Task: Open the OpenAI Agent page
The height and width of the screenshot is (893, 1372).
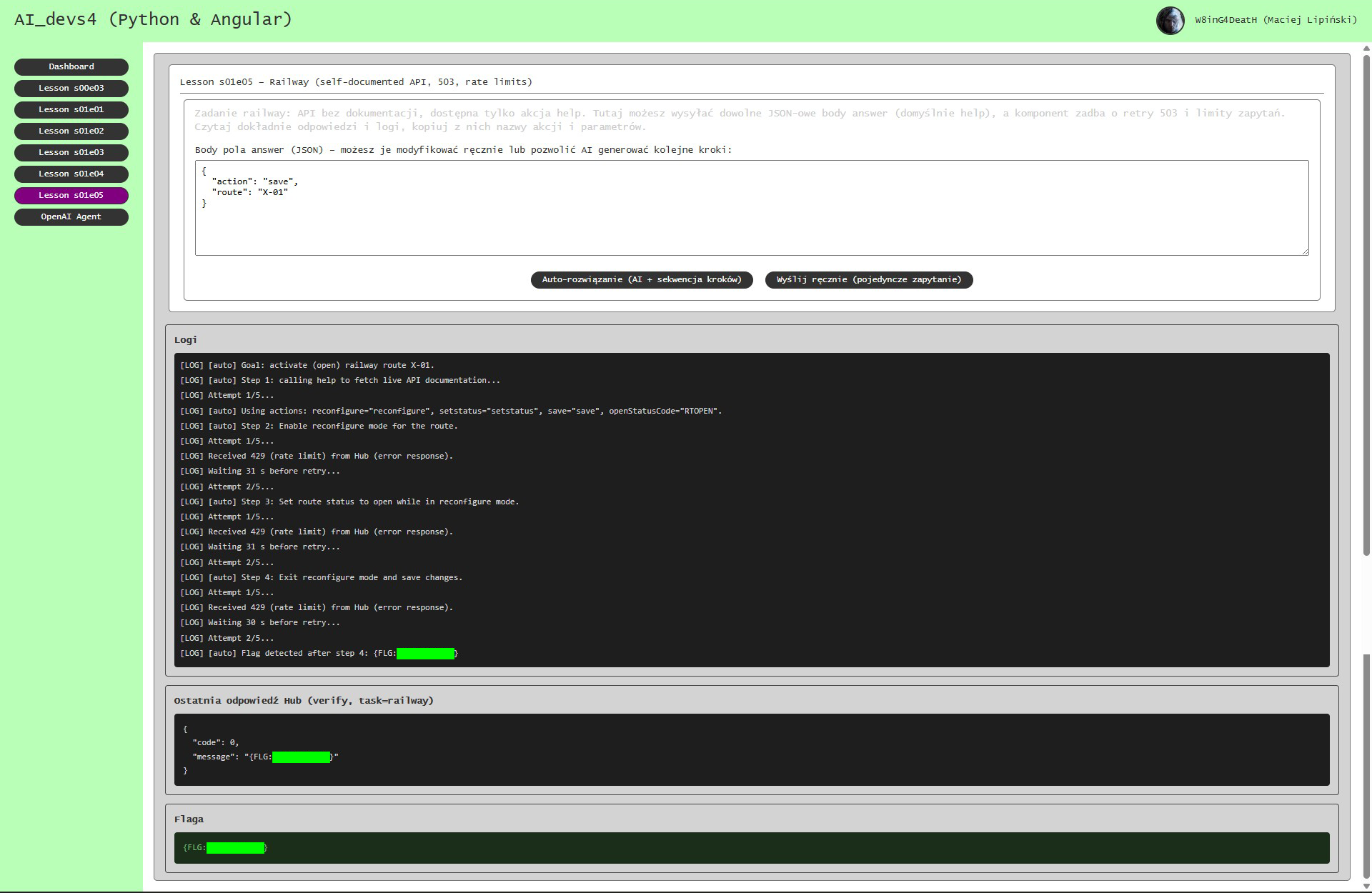Action: (x=71, y=216)
